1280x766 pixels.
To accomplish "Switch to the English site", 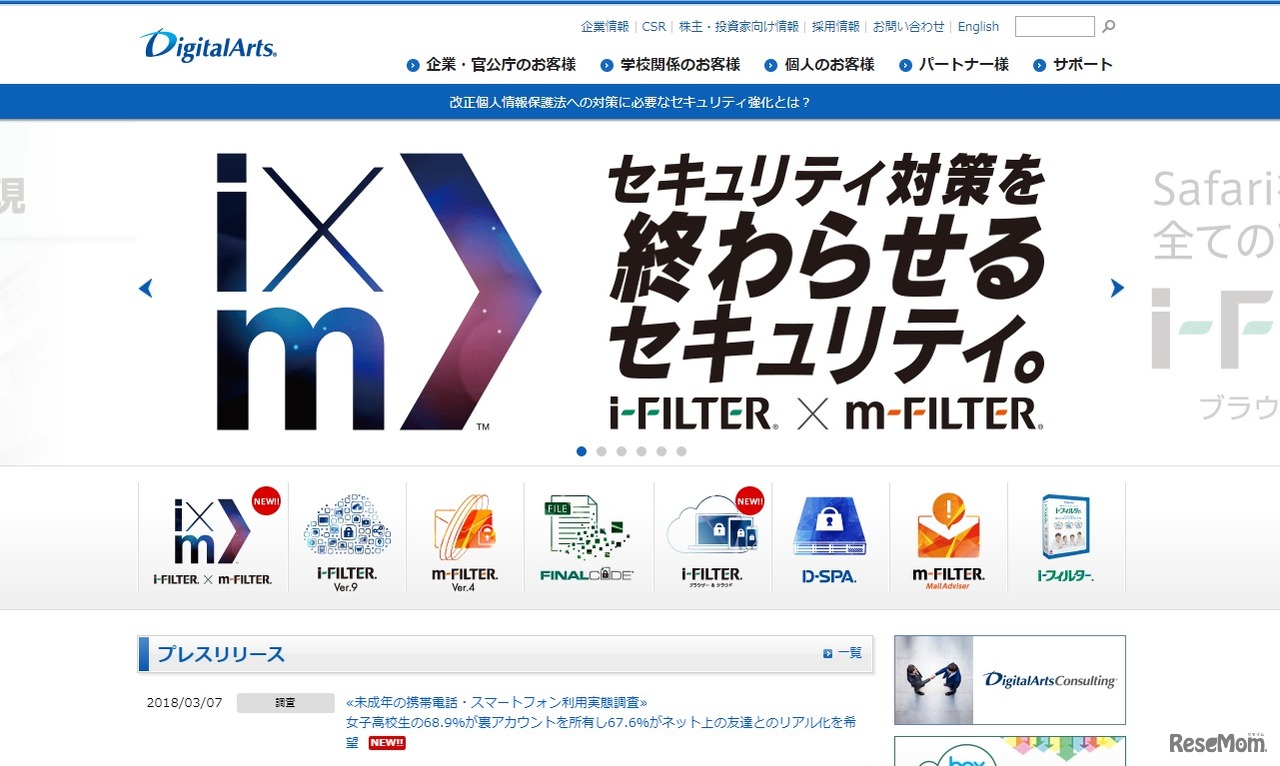I will [978, 27].
